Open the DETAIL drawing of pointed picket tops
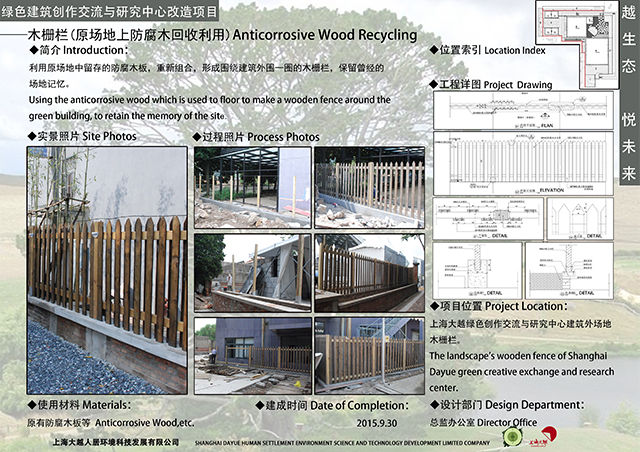This screenshot has width=640, height=452. (x=580, y=219)
